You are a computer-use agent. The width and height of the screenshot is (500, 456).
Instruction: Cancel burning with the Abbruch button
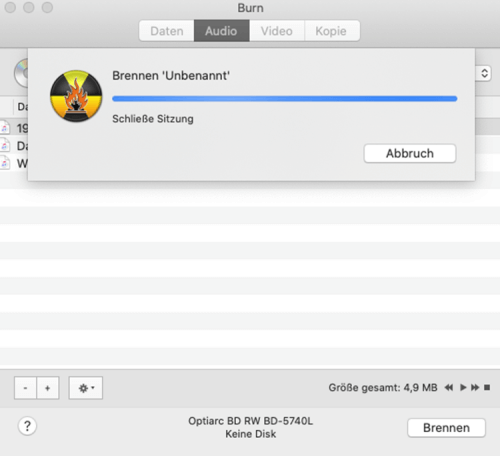[410, 153]
